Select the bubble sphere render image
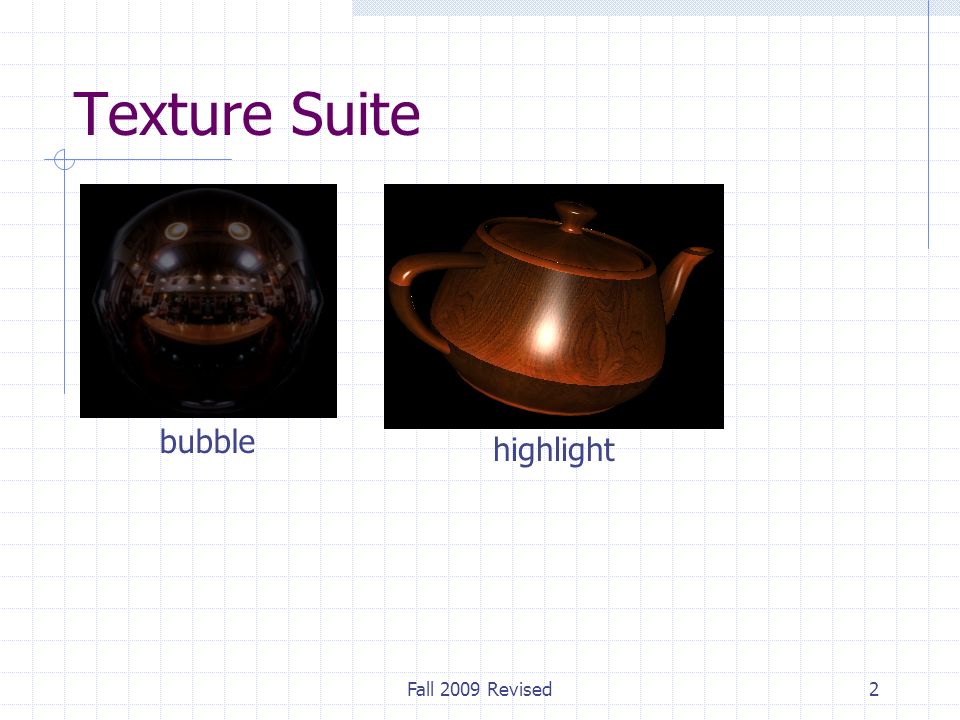This screenshot has height=720, width=960. tap(208, 301)
